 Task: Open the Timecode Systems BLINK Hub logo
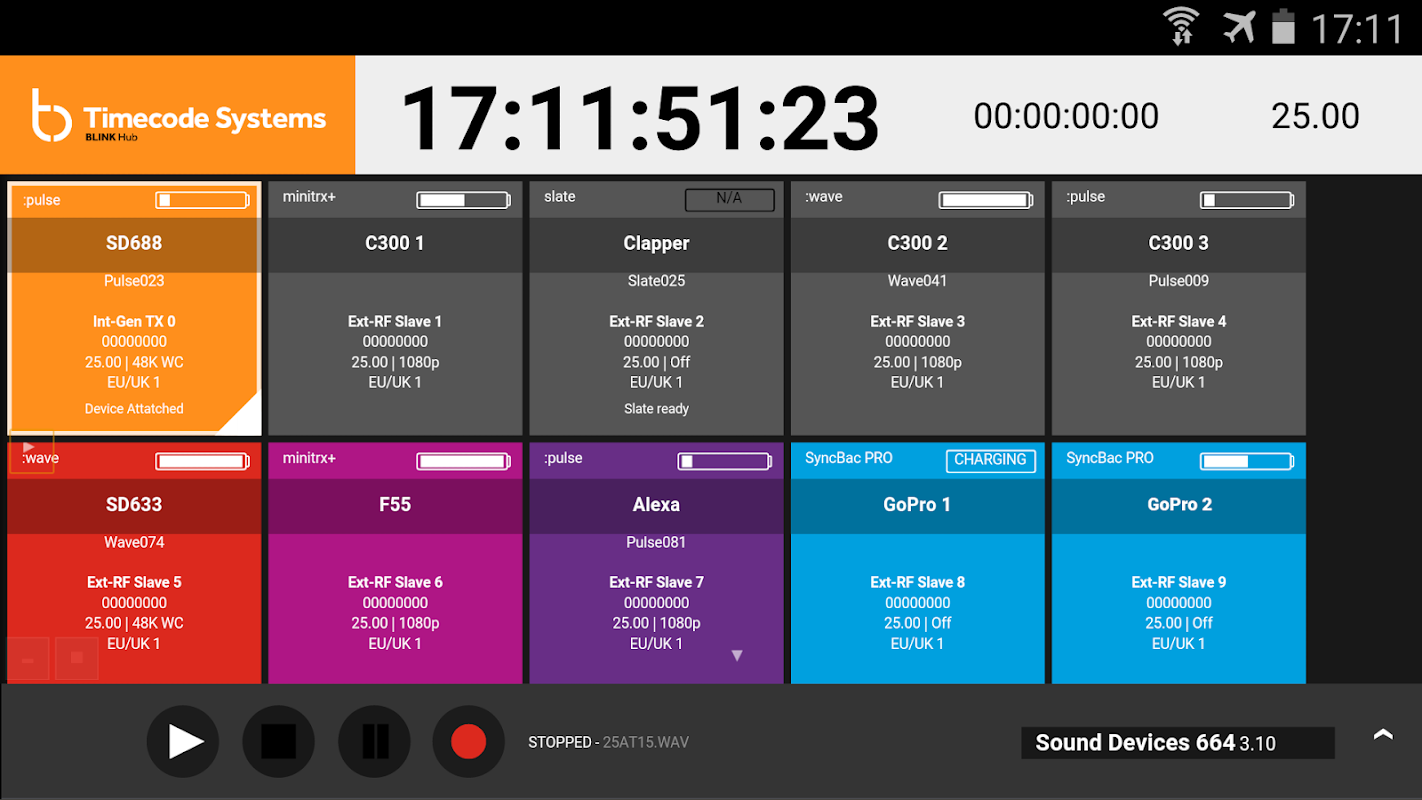point(178,115)
